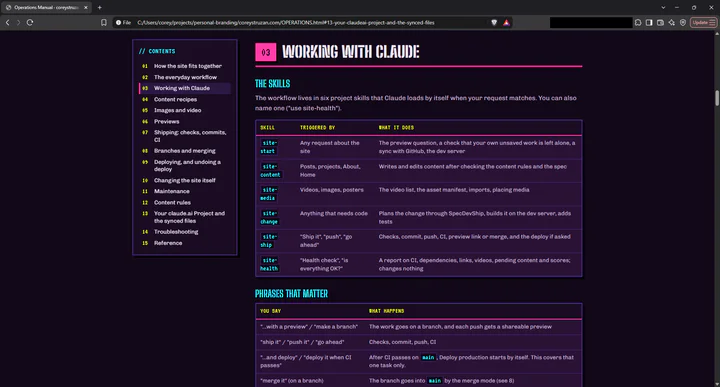Image resolution: width=720 pixels, height=387 pixels.
Task: Click the site-health skill code tag
Action: [x=270, y=264]
